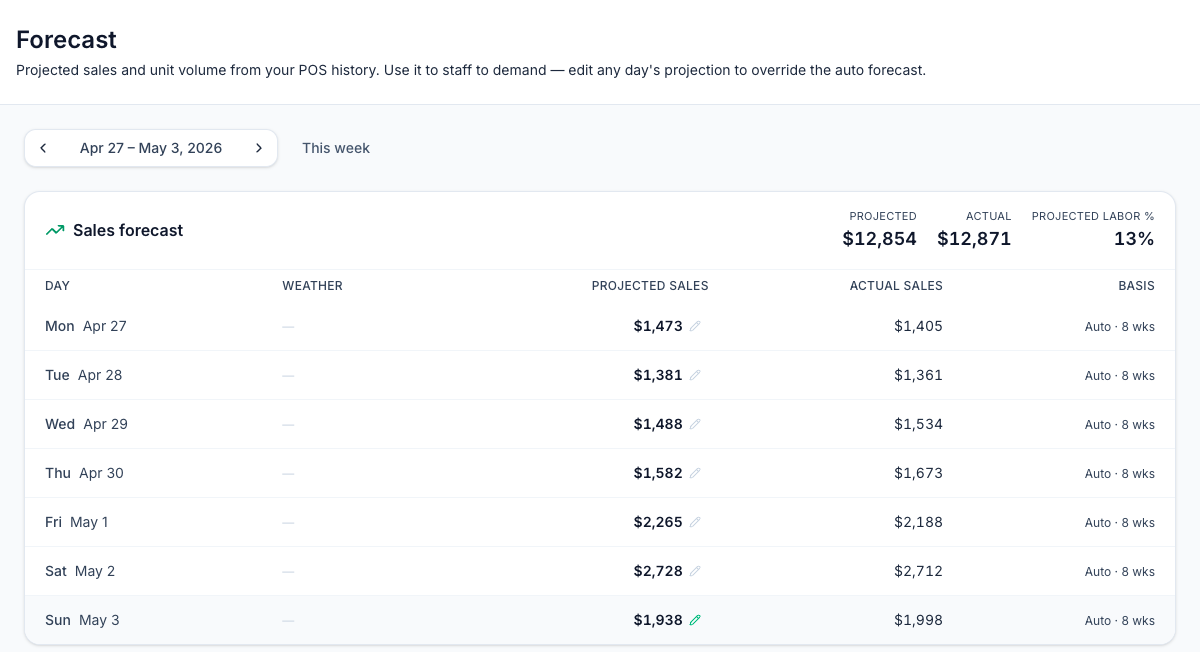Select the Tue Apr 28 day label
The image size is (1200, 652).
tap(83, 375)
